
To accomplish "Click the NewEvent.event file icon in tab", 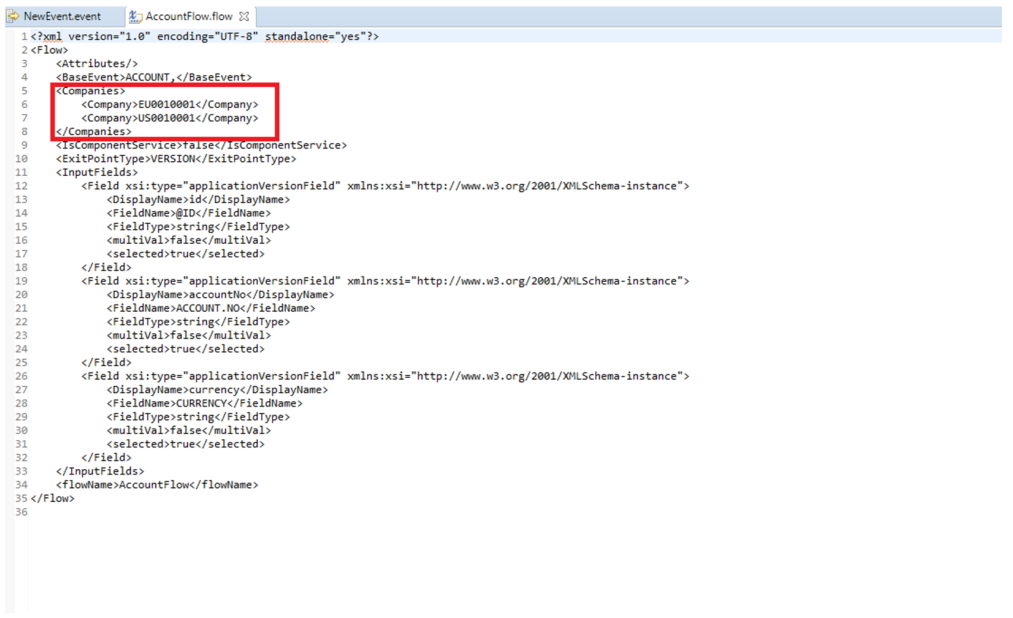I will pyautogui.click(x=13, y=17).
